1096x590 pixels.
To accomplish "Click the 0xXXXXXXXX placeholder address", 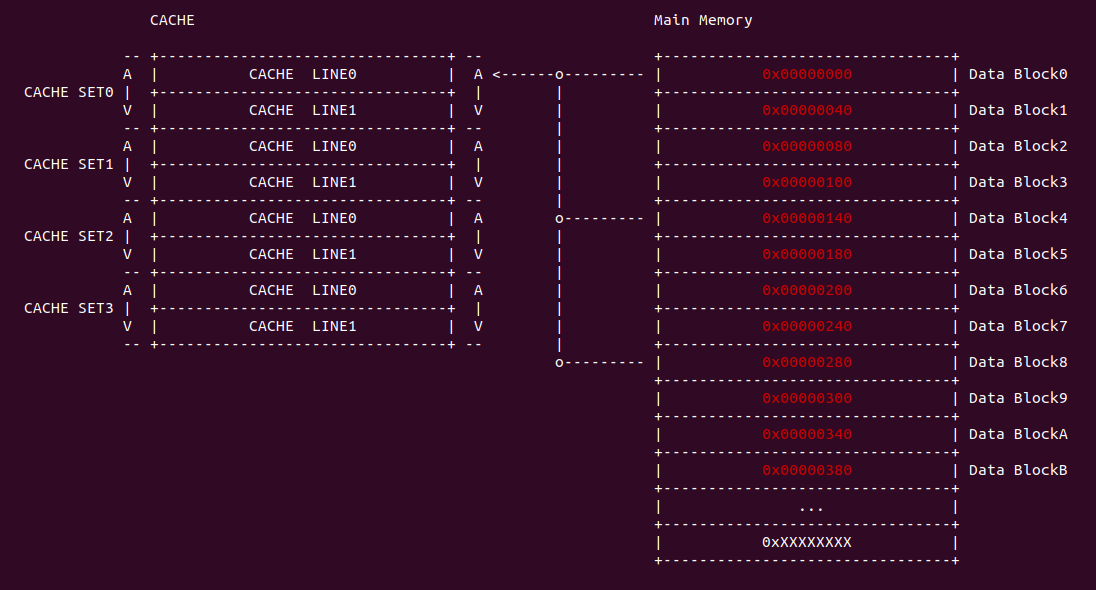I will (807, 542).
